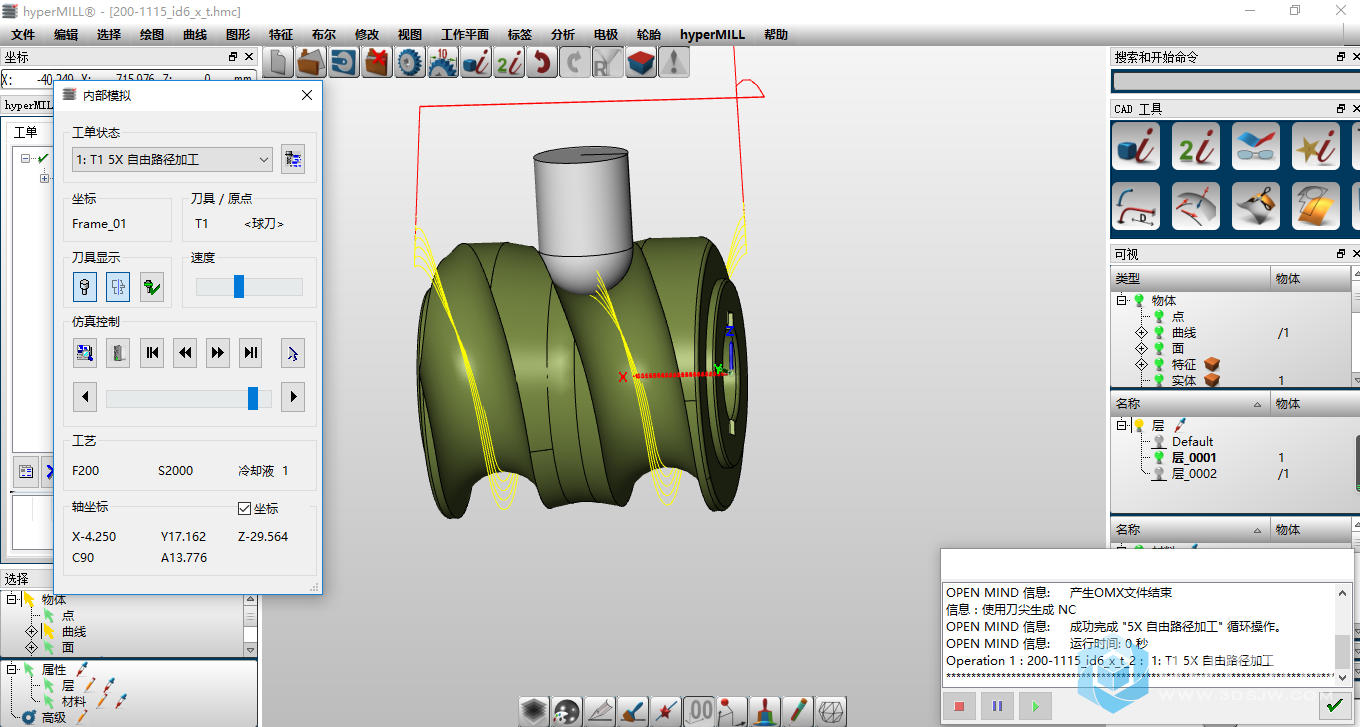The width and height of the screenshot is (1360, 727).
Task: Open the hyperMILL menu
Action: 713,34
